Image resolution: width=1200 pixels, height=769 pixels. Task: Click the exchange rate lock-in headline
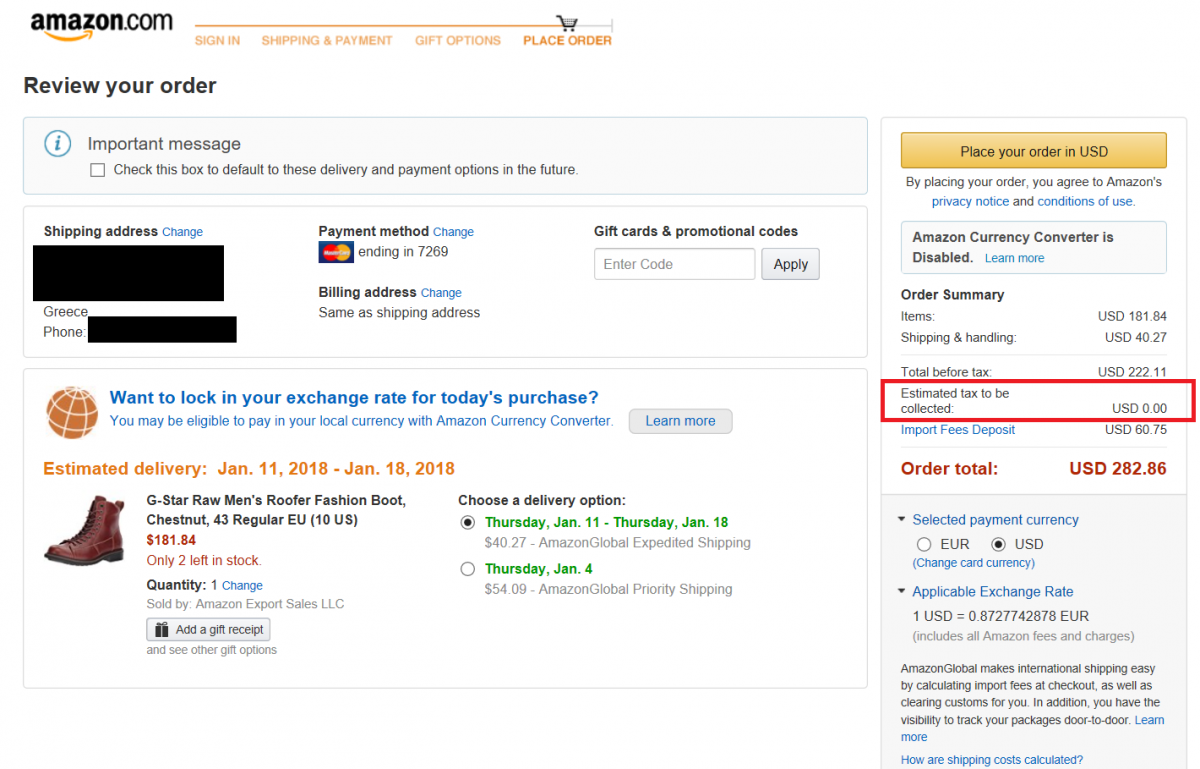point(354,398)
